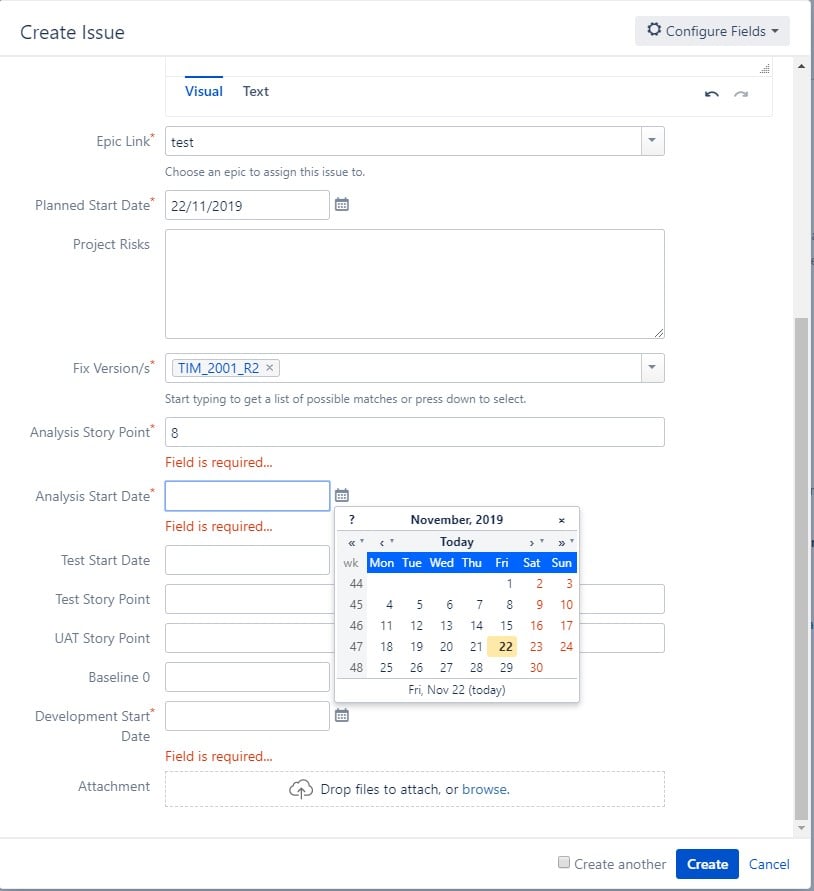Screen dimensions: 814x891
Task: Click the attachment upload cloud icon
Action: 301,789
